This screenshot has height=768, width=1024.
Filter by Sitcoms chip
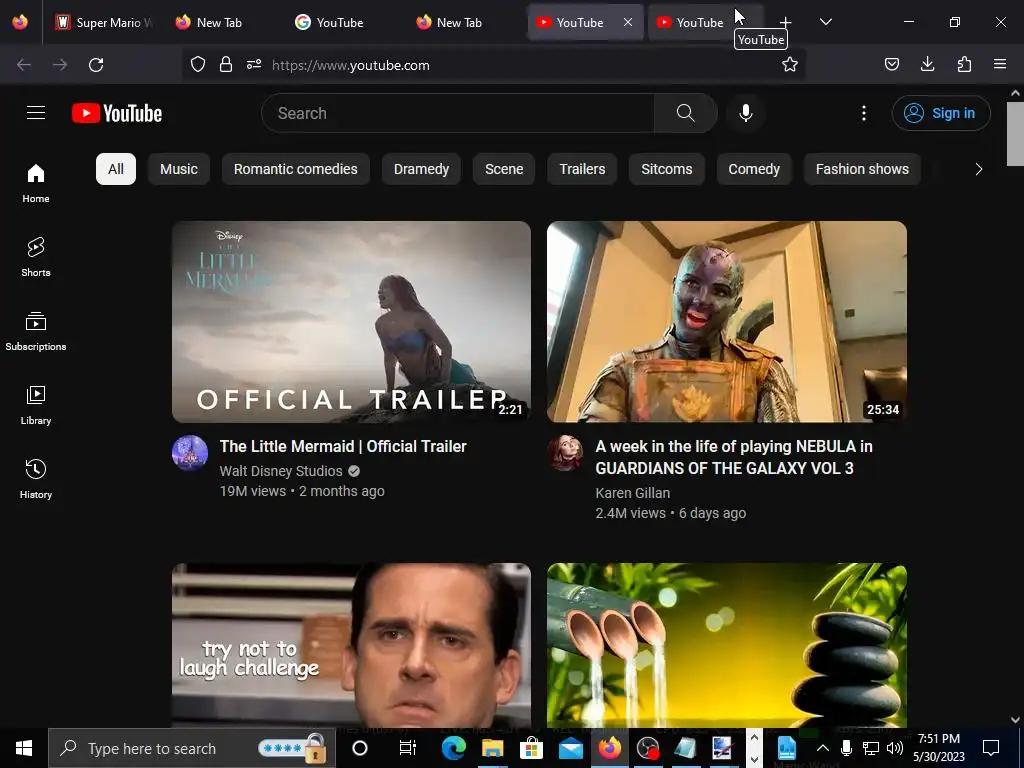(667, 169)
